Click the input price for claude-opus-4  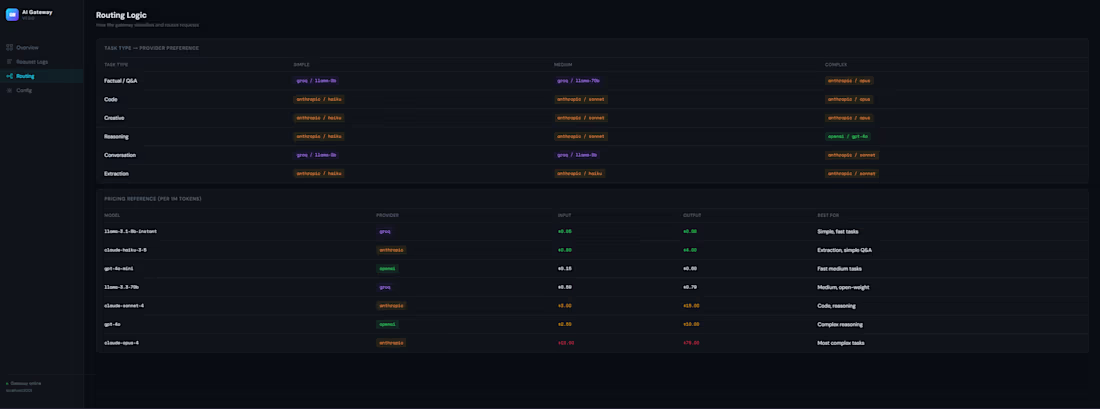[565, 343]
